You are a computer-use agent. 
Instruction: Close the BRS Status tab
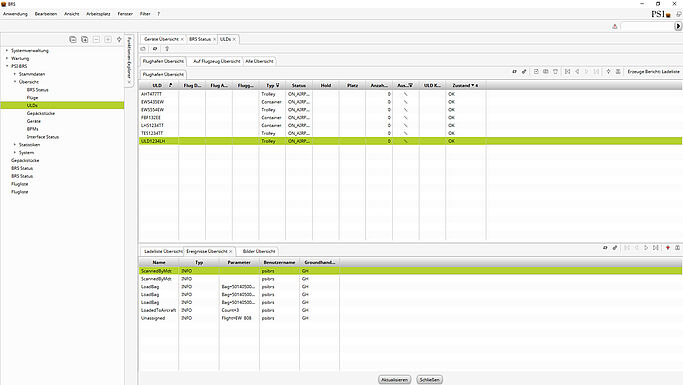214,39
